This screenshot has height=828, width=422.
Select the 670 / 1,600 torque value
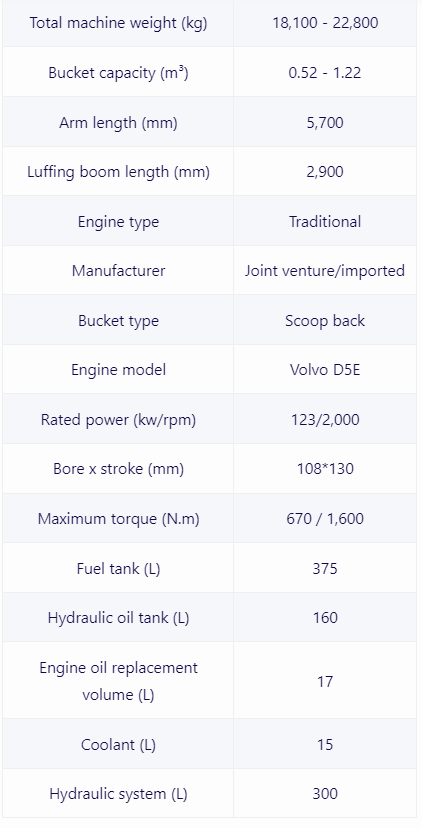coord(325,519)
